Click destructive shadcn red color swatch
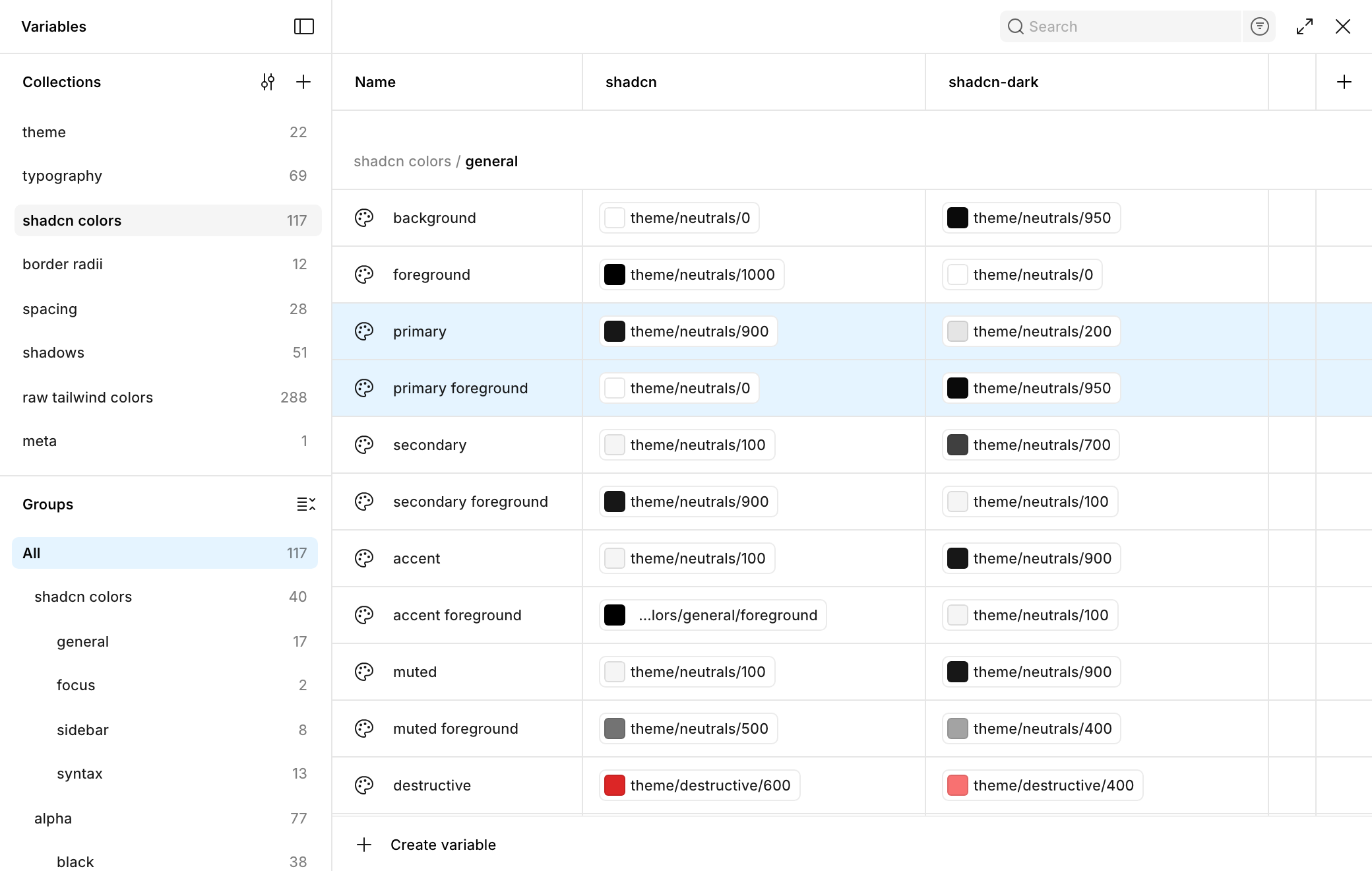1372x871 pixels. (x=615, y=785)
